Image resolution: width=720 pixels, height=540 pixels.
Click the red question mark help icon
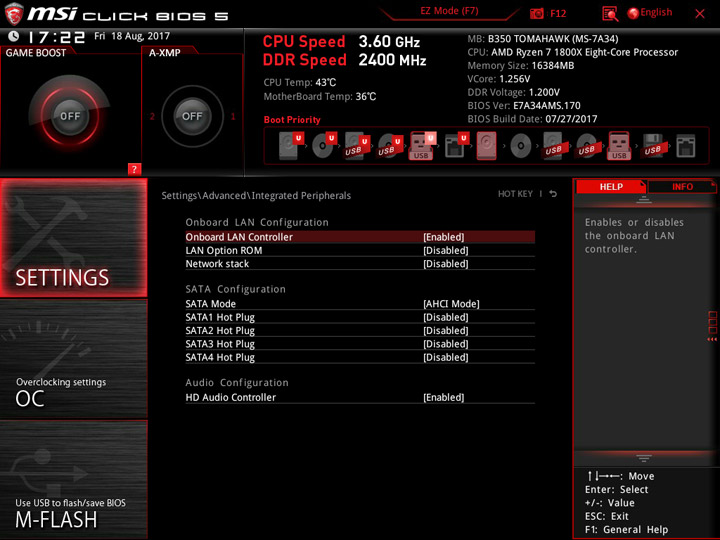coord(134,169)
